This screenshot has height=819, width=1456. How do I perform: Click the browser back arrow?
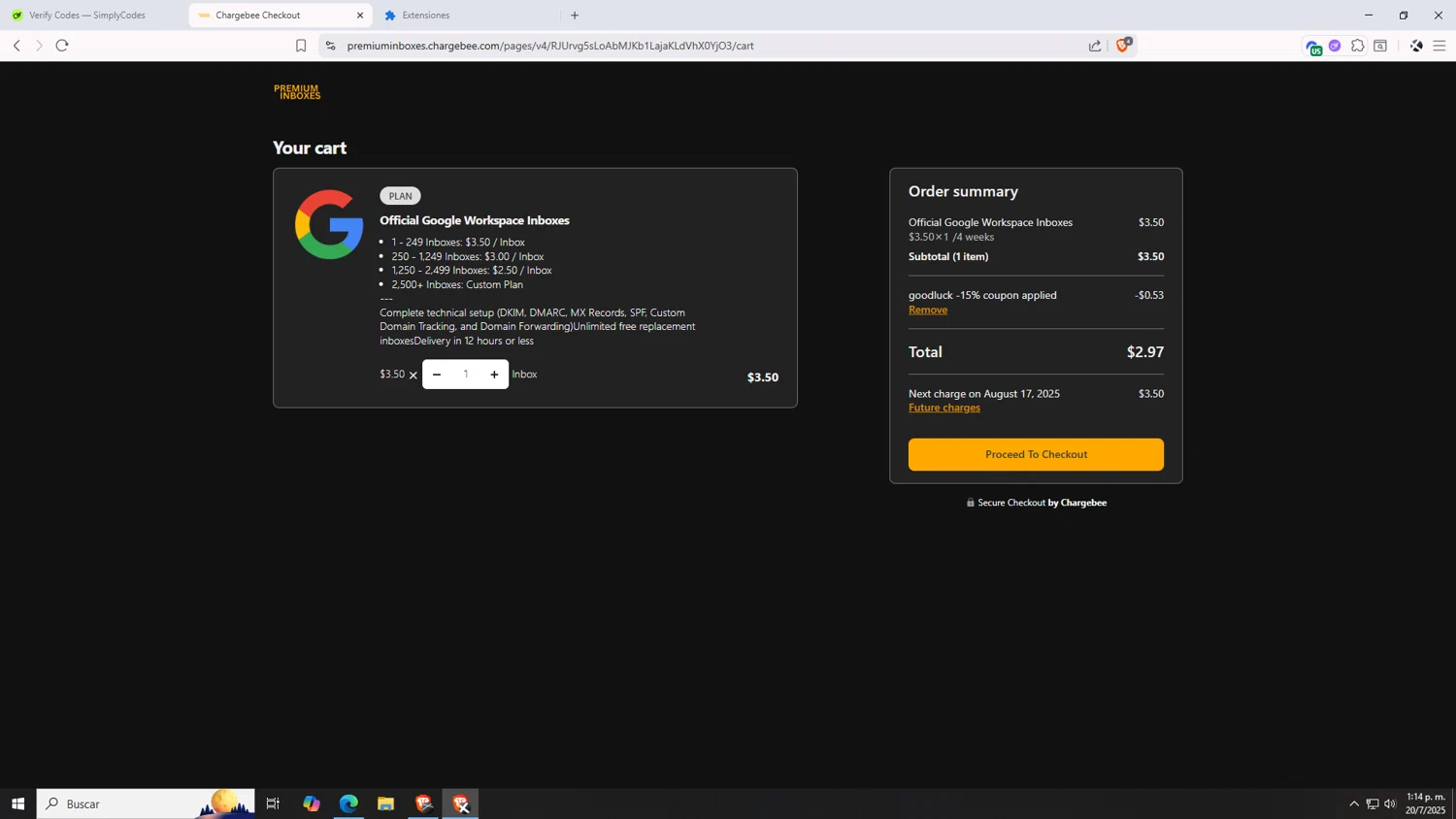(17, 46)
